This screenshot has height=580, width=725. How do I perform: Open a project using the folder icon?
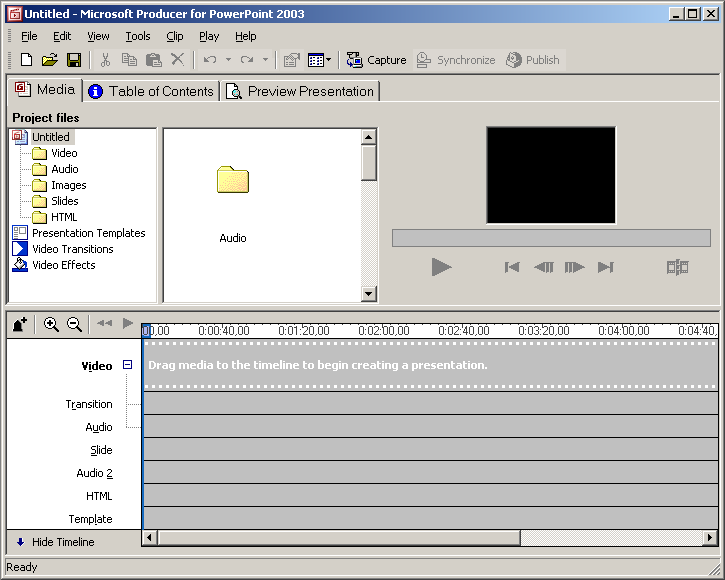pyautogui.click(x=49, y=60)
